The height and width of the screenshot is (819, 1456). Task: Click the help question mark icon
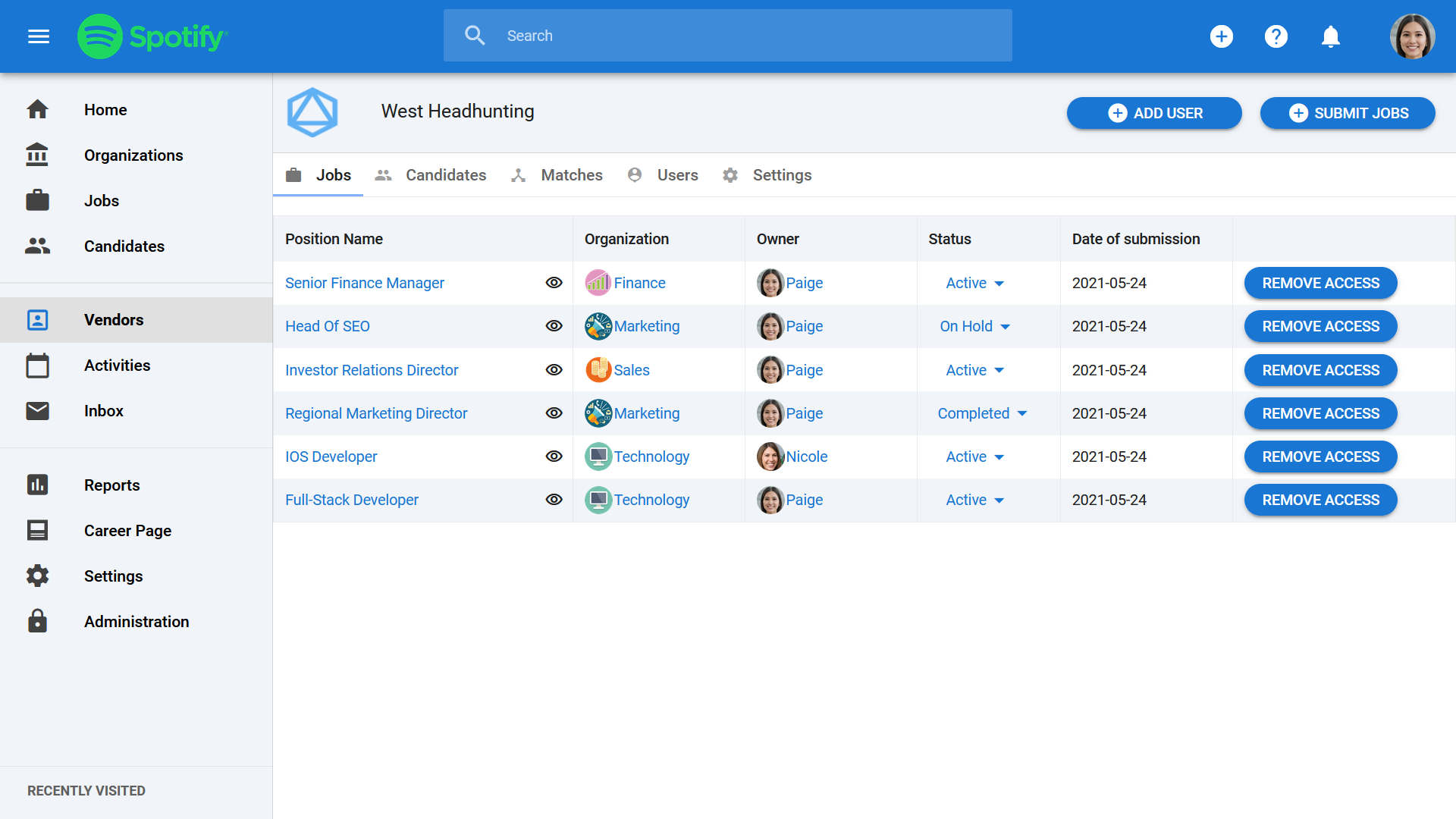(1276, 36)
